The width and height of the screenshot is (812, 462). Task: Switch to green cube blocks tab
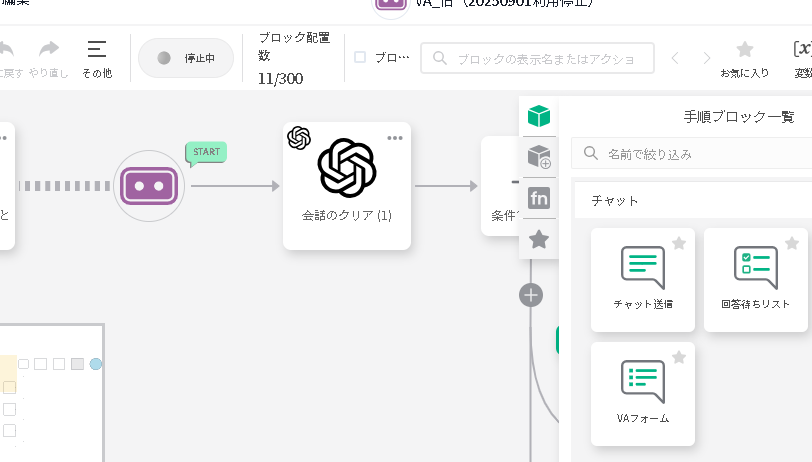click(x=539, y=117)
